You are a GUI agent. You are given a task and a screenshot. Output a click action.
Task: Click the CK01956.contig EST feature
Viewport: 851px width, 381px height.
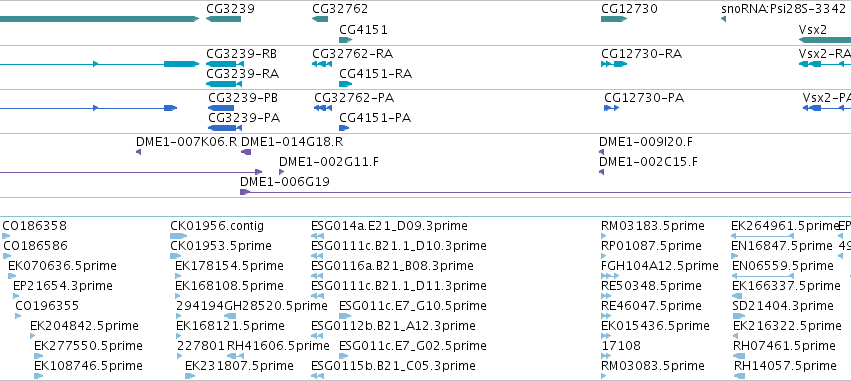coord(179,236)
